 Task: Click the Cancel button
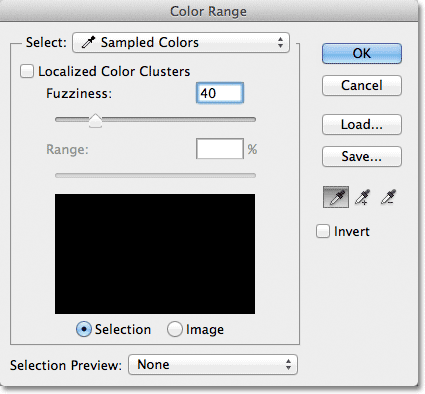pos(362,86)
